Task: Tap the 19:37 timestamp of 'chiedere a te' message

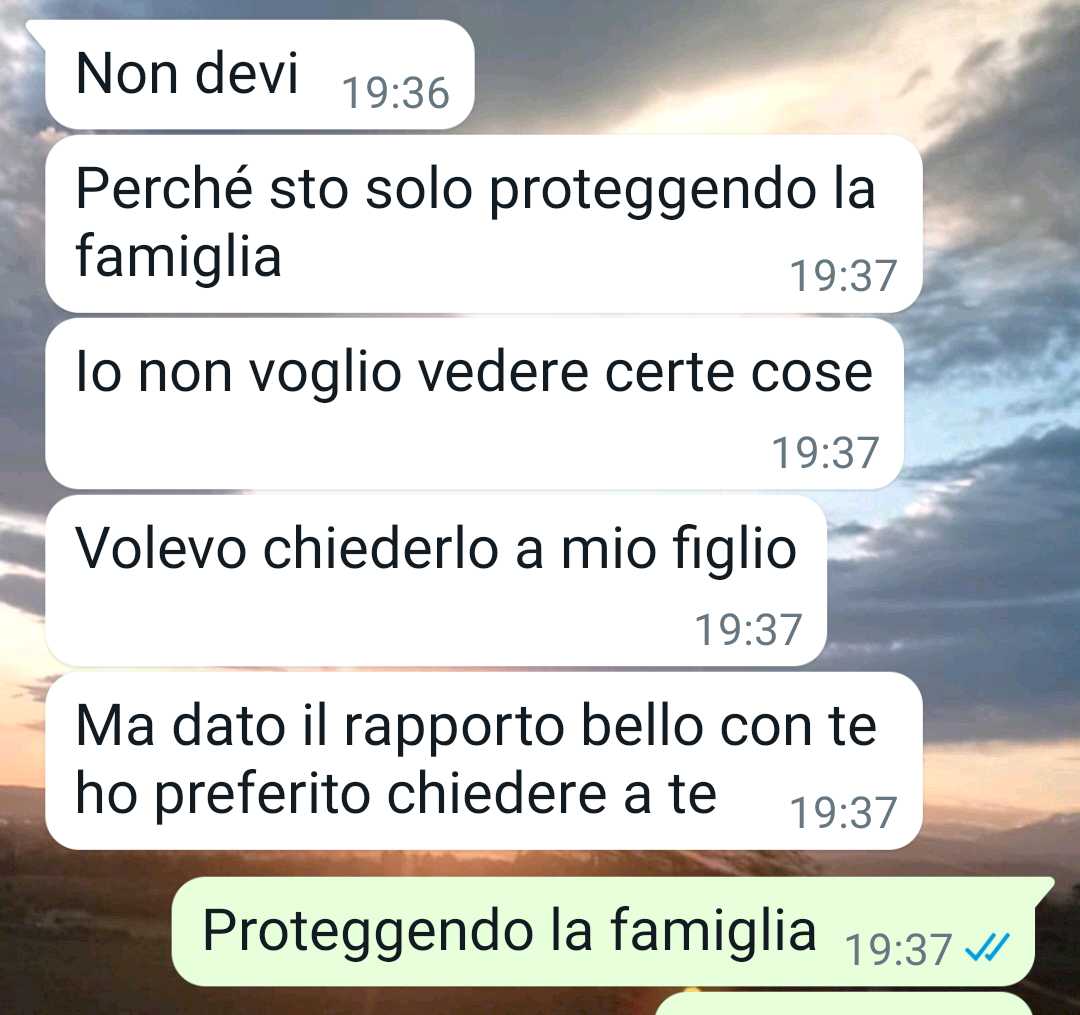Action: (x=844, y=813)
